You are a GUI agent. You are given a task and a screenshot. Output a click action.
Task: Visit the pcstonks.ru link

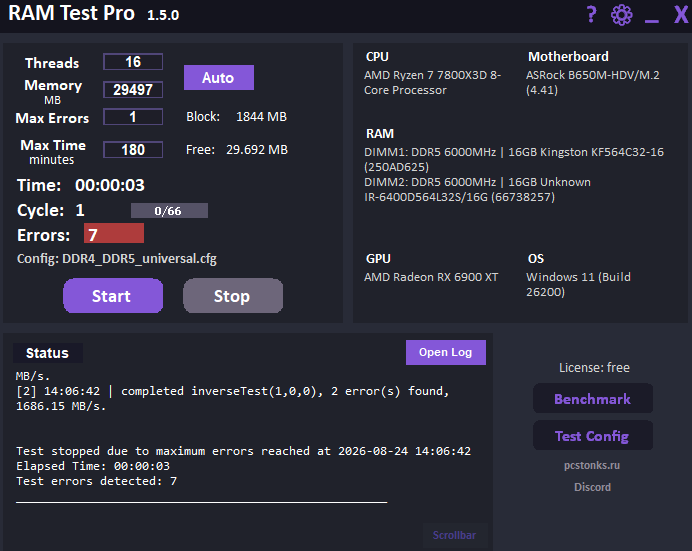[x=592, y=465]
